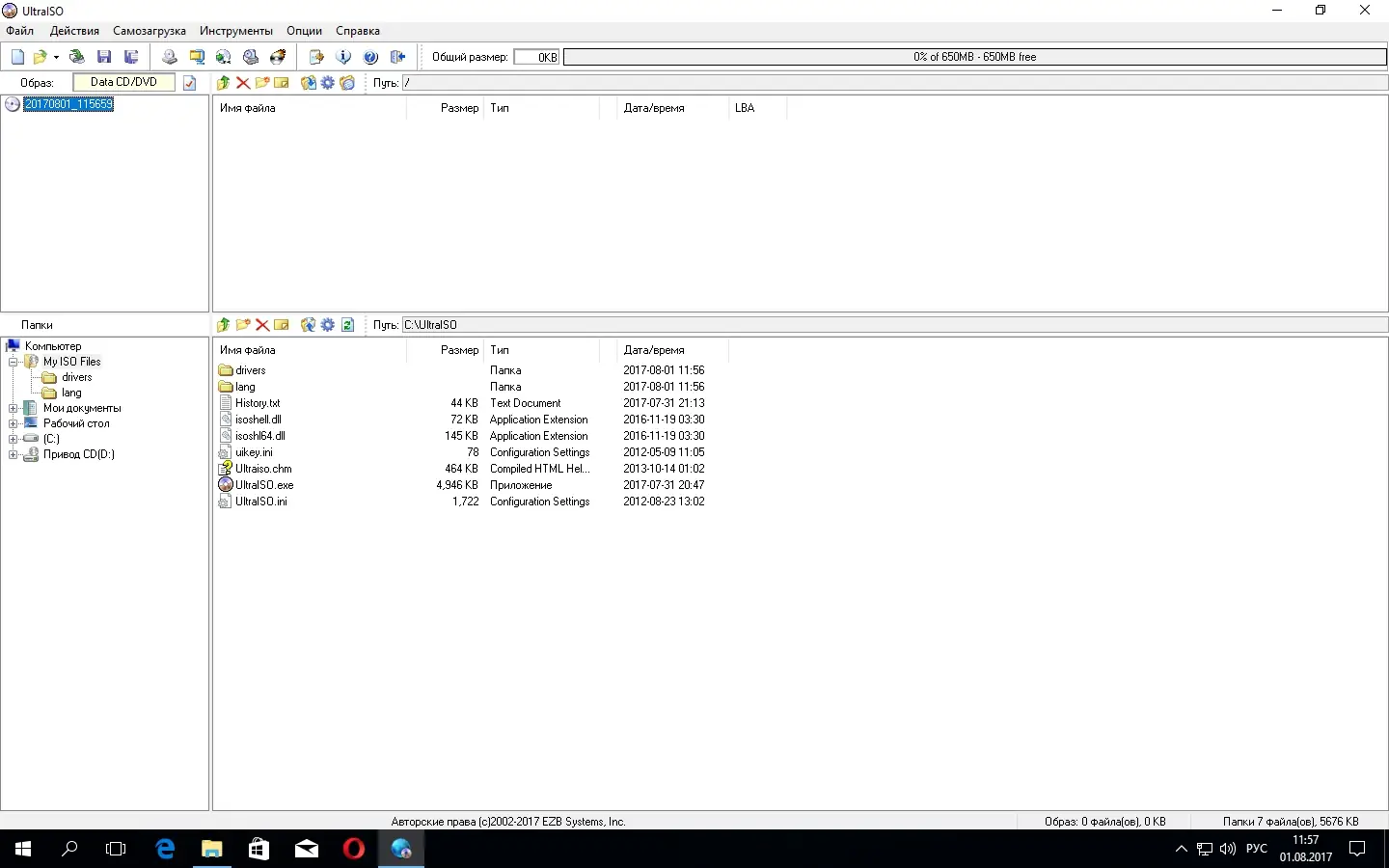
Task: Click New Folder icon in local pane toolbar
Action: click(243, 325)
